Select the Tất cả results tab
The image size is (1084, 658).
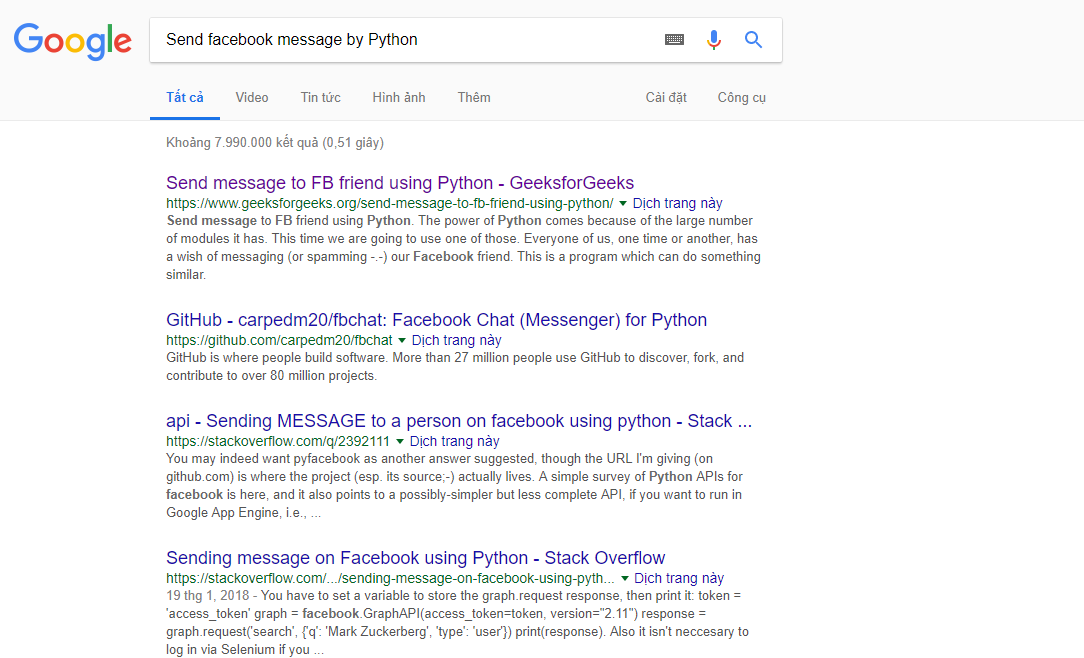pyautogui.click(x=184, y=97)
